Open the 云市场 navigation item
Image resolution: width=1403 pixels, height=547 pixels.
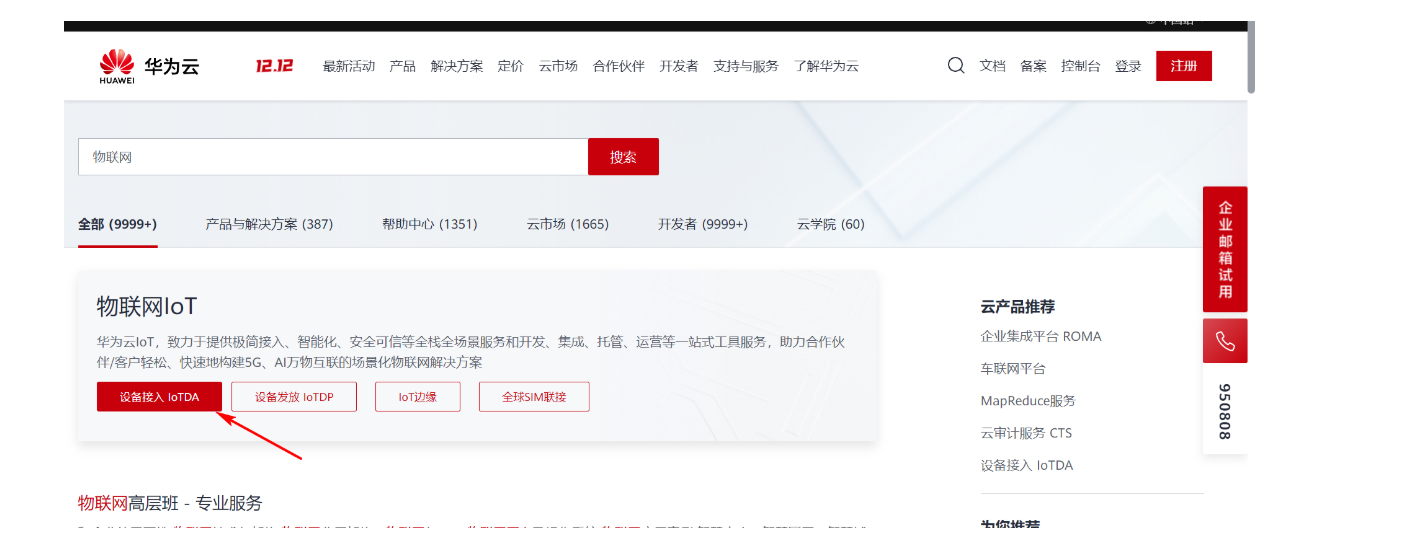[x=558, y=66]
